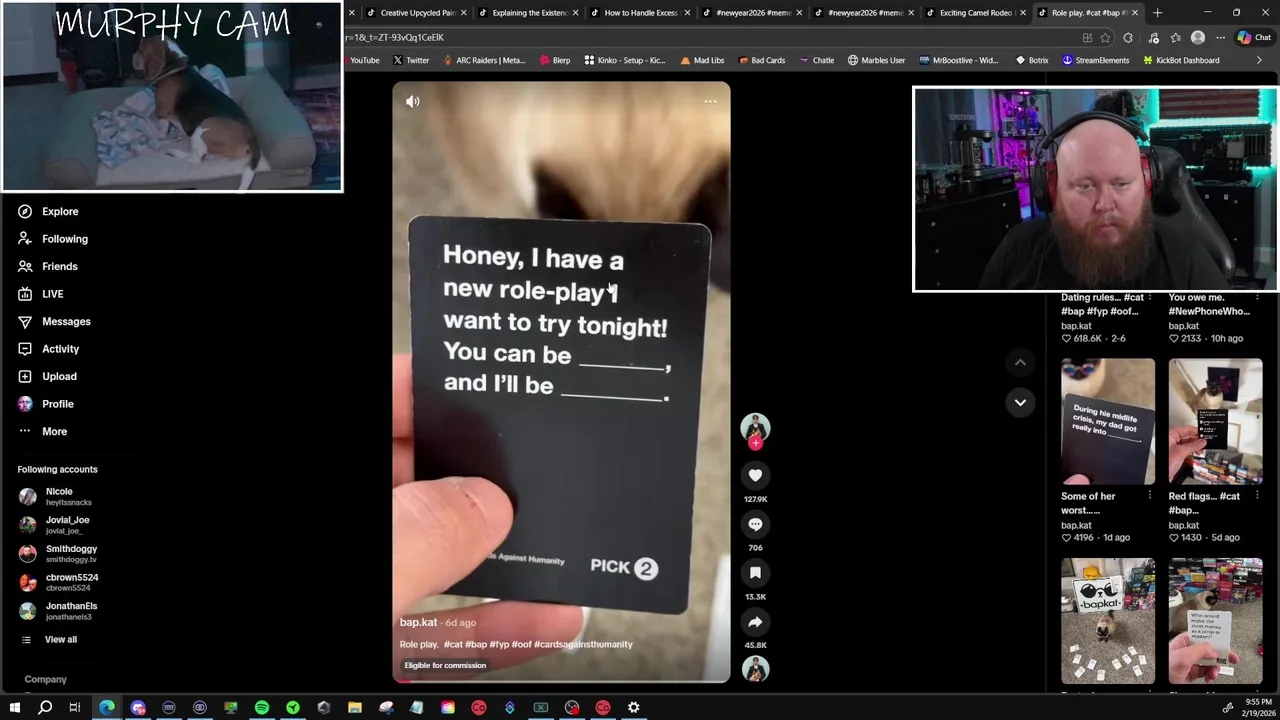Viewport: 1280px width, 720px height.
Task: Click the #cardsagainsthumanity hashtag
Action: [584, 645]
